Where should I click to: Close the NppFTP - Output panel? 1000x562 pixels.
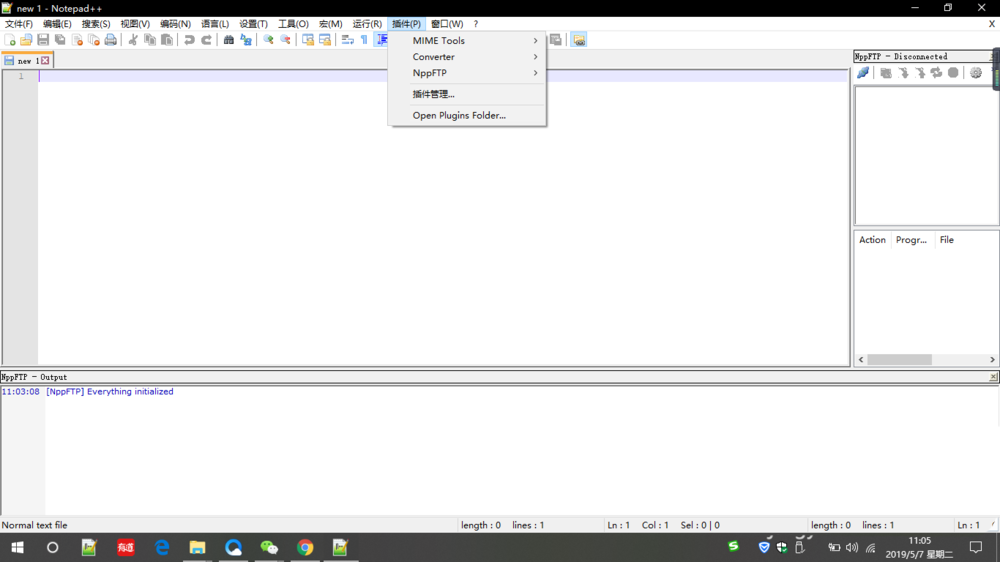pyautogui.click(x=993, y=377)
